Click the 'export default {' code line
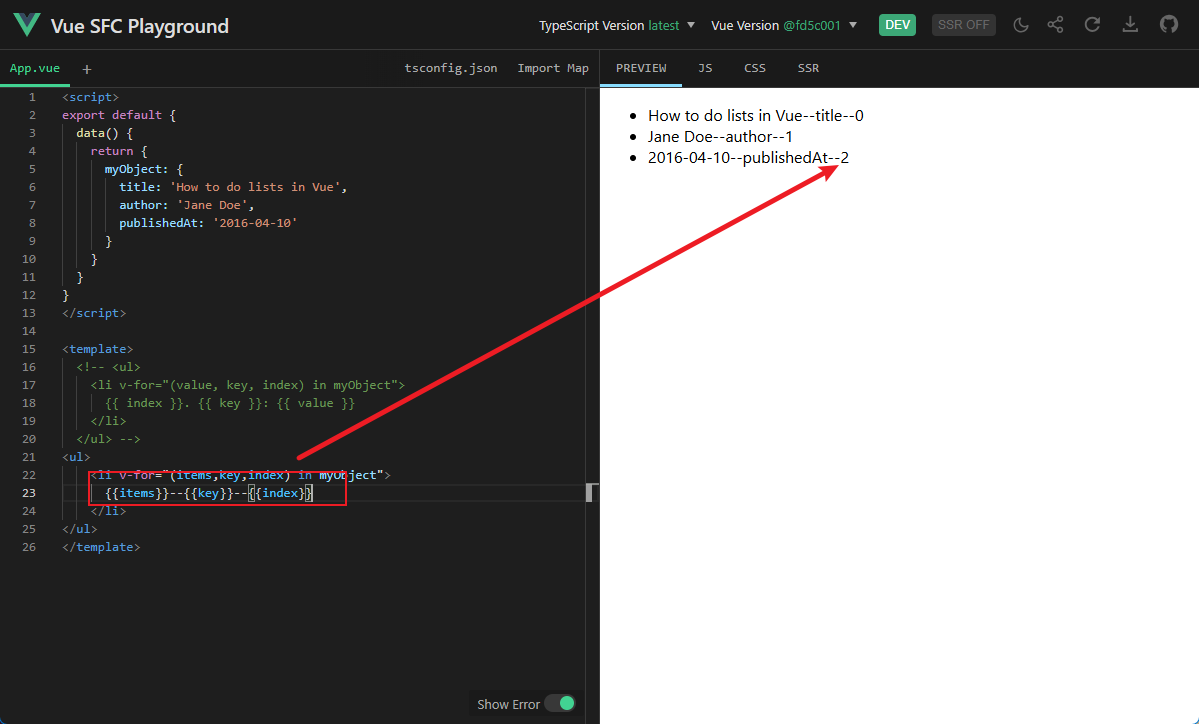The image size is (1199, 724). (119, 115)
